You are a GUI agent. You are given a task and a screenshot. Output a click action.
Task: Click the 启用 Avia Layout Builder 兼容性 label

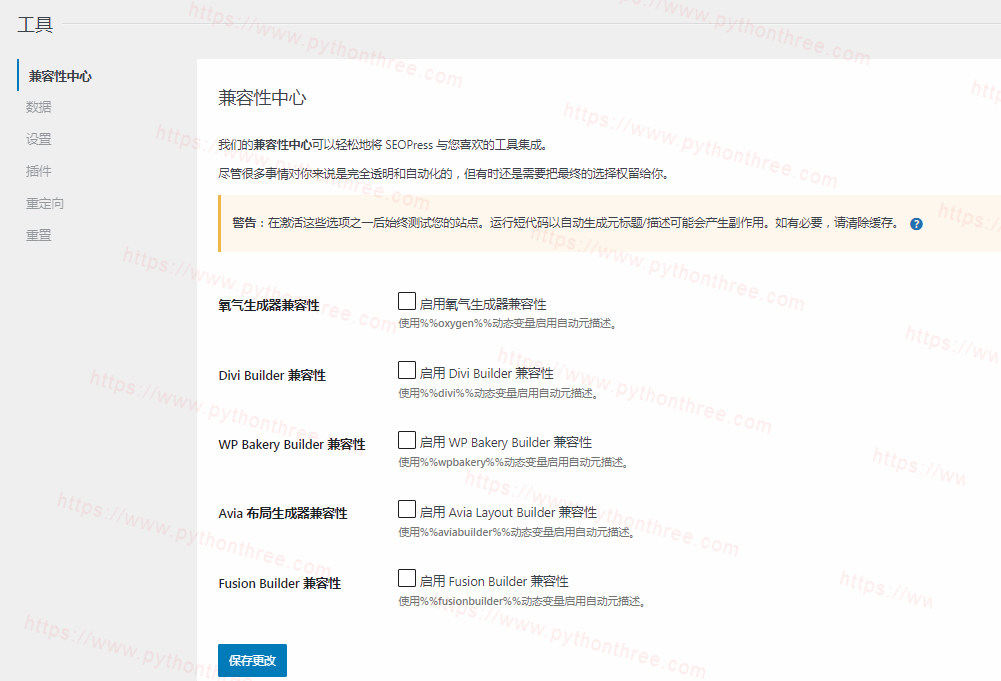click(508, 512)
